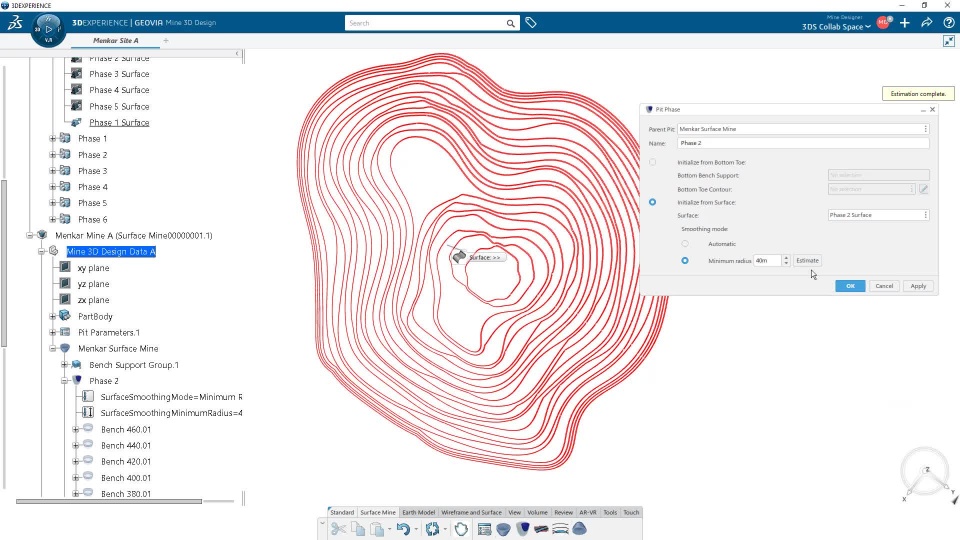Expand the PartBody node

[53, 316]
